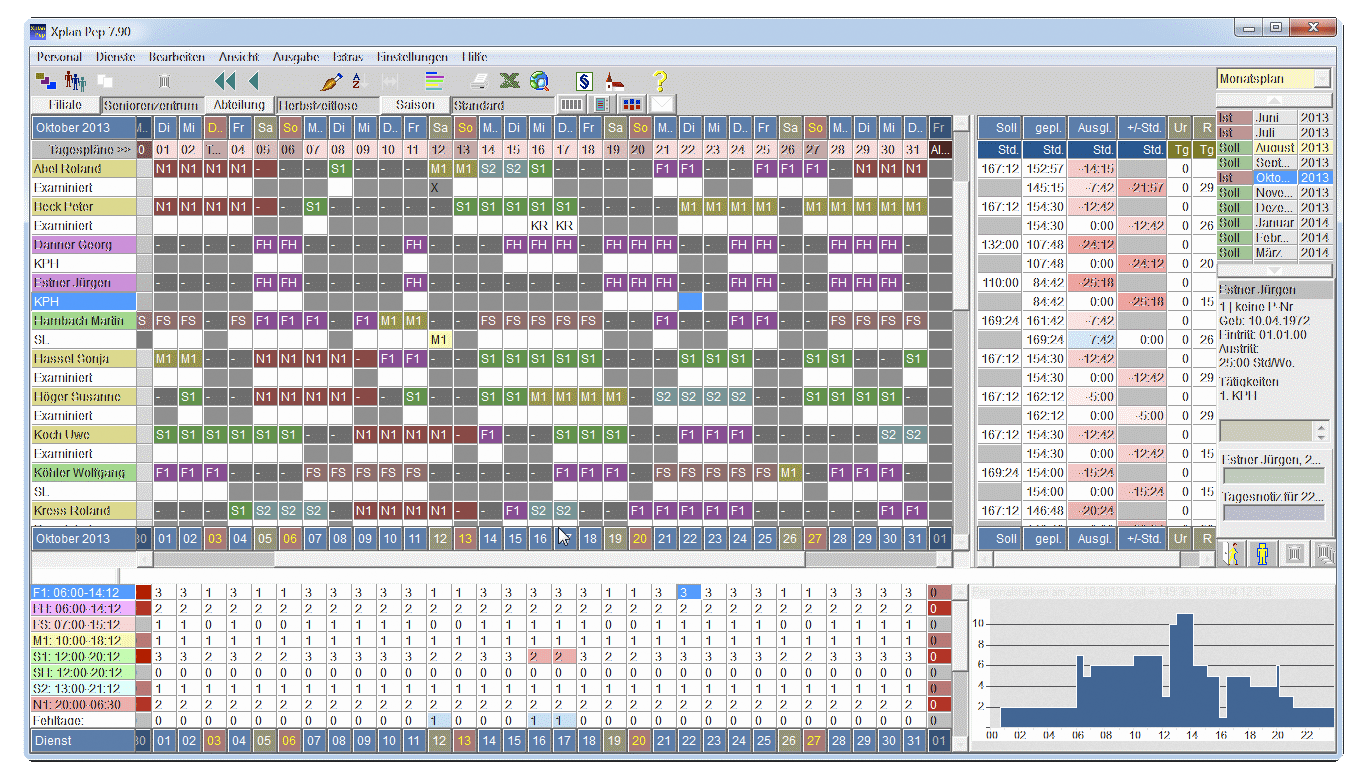Select November 2013 in the month list
The height and width of the screenshot is (777, 1362).
tap(1274, 192)
